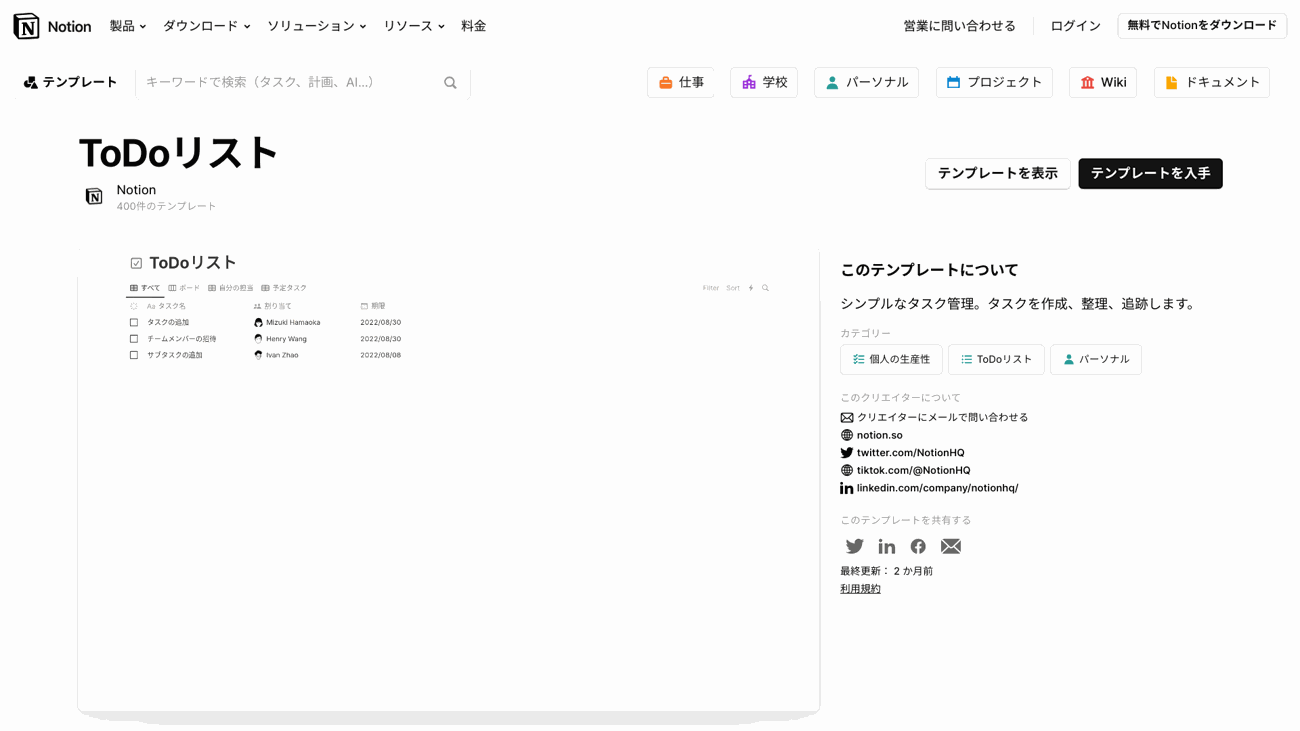Viewport: 1300px width, 731px height.
Task: Share template via email envelope icon
Action: tap(950, 546)
